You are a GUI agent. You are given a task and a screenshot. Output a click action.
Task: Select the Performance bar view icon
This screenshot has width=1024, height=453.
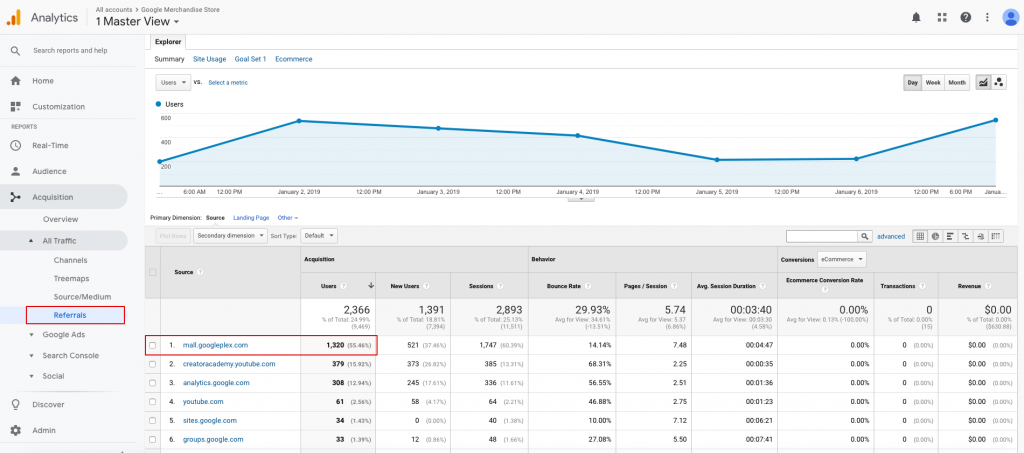click(950, 236)
